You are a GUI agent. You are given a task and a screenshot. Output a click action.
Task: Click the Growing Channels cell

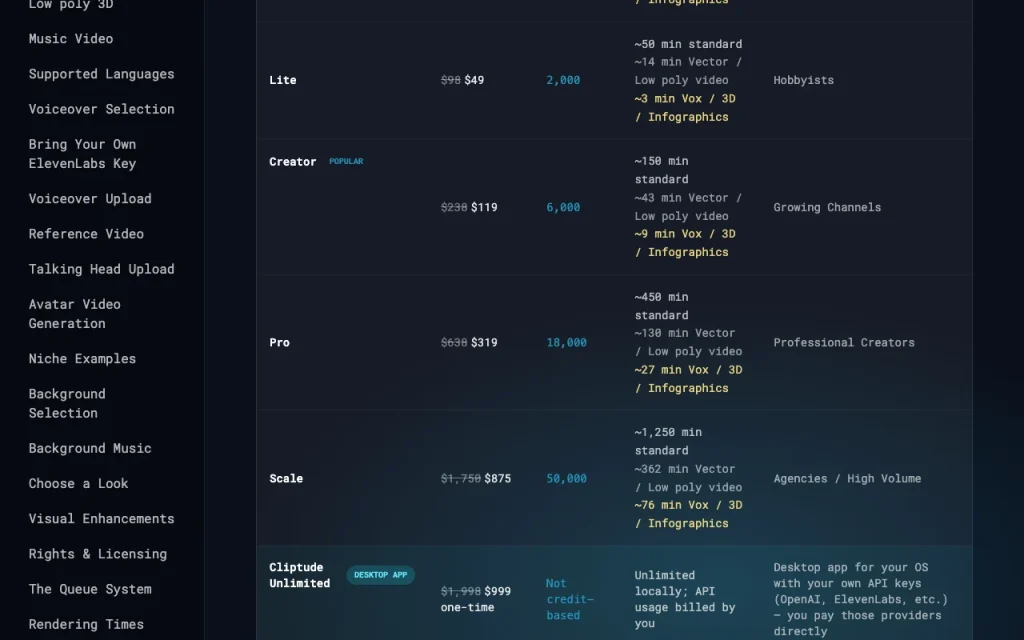(x=827, y=207)
